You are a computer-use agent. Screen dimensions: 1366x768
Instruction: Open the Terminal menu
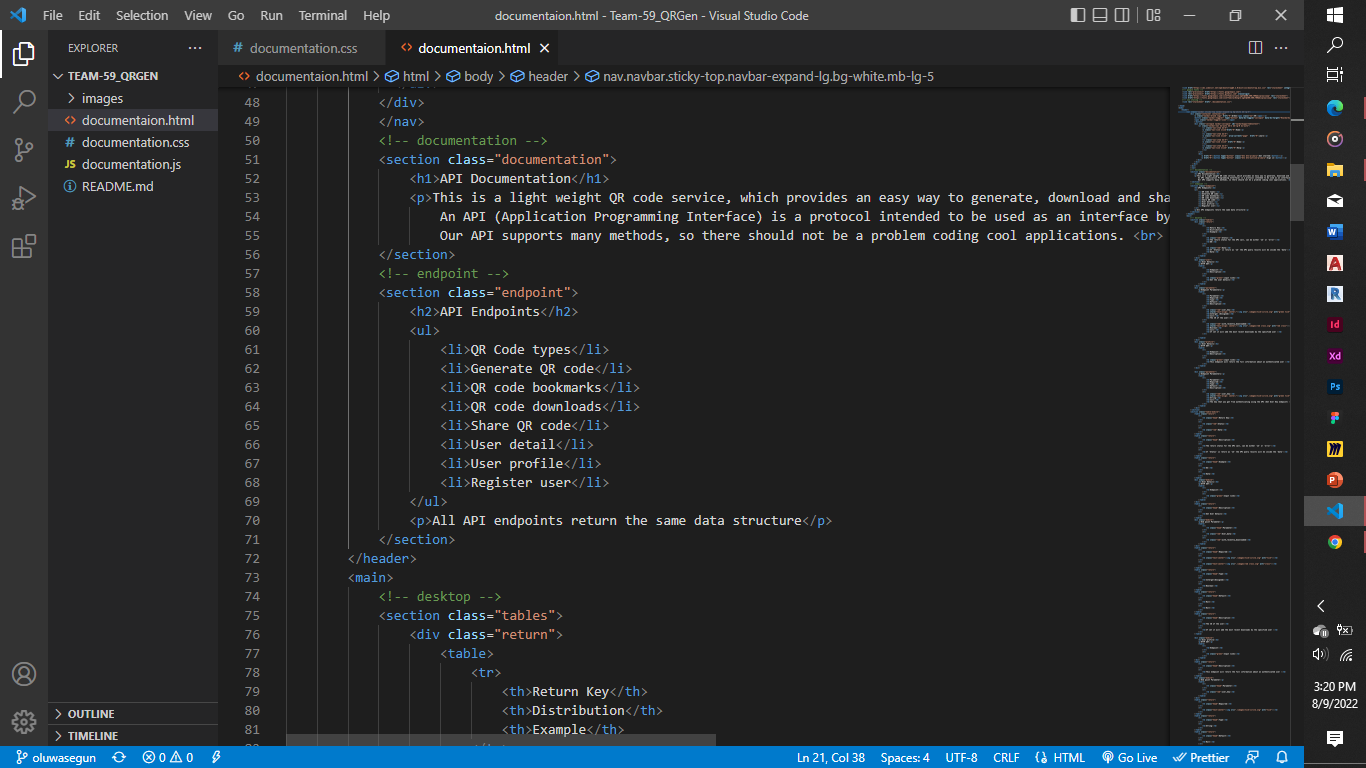point(322,15)
